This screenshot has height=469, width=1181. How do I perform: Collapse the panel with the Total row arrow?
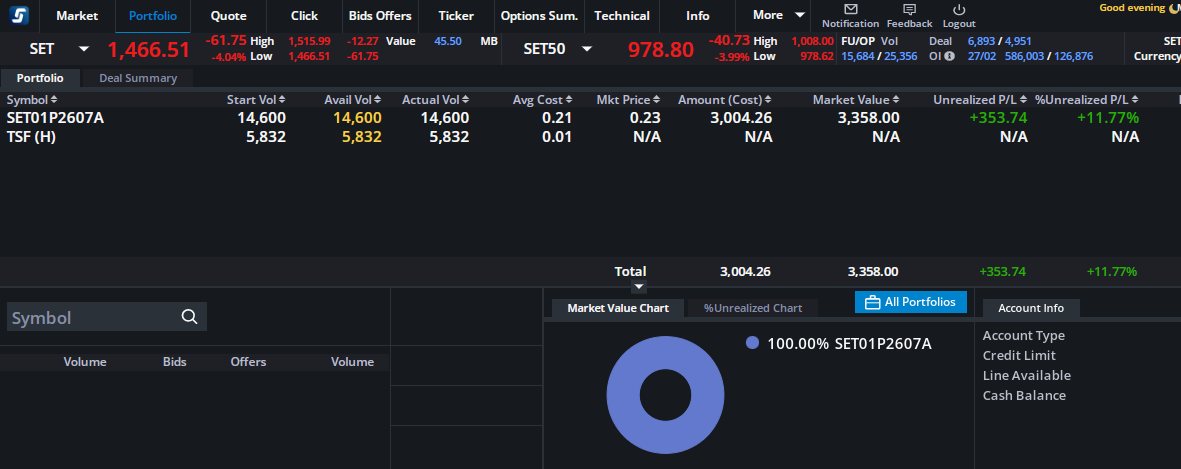click(639, 287)
